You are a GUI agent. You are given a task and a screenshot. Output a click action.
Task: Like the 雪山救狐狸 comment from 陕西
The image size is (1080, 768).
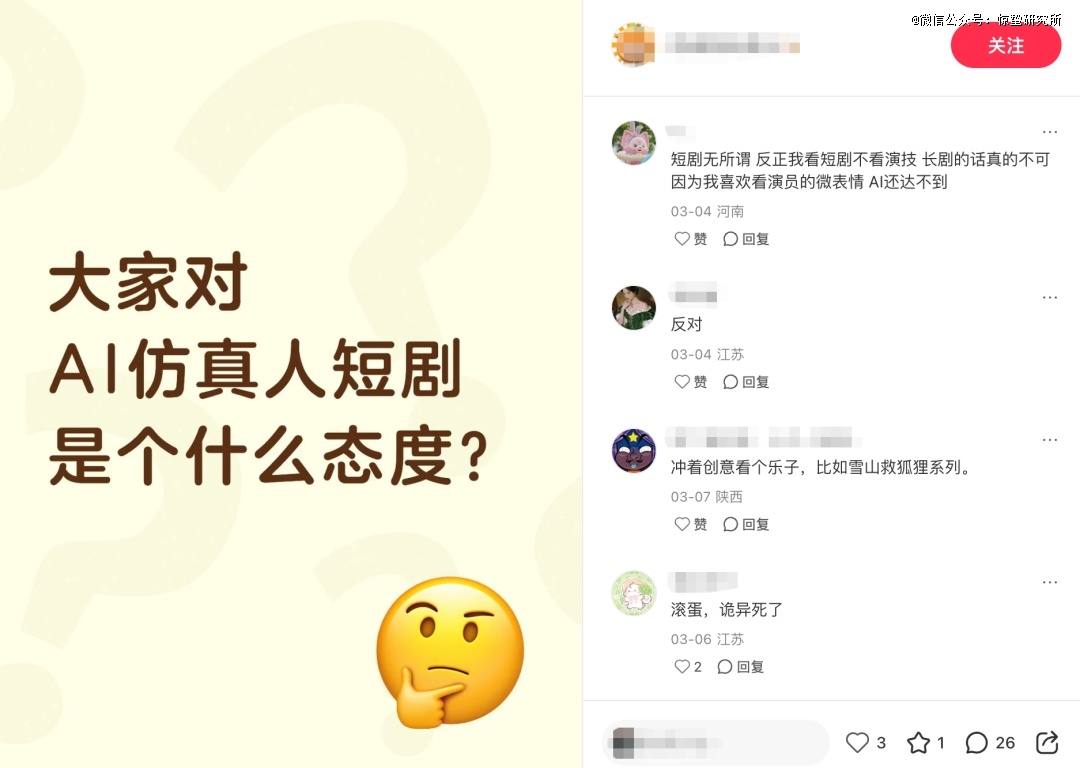pos(690,524)
